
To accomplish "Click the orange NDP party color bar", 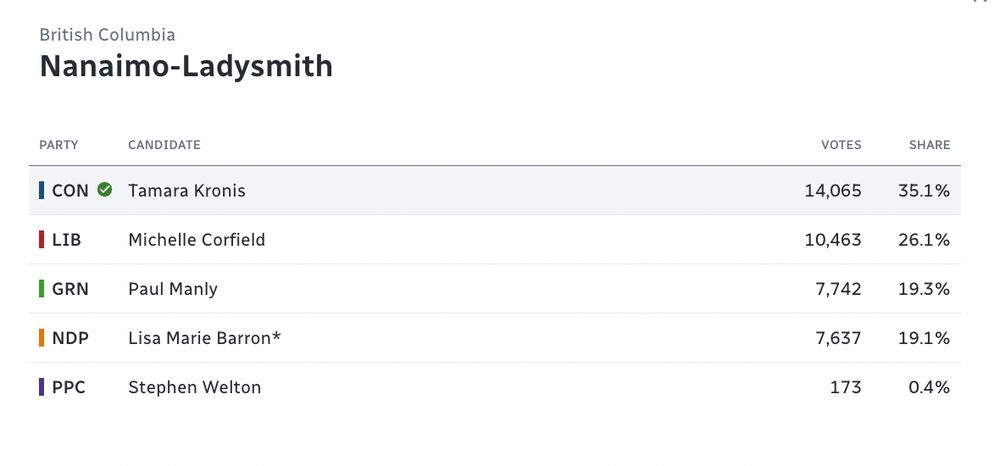I will pyautogui.click(x=41, y=338).
